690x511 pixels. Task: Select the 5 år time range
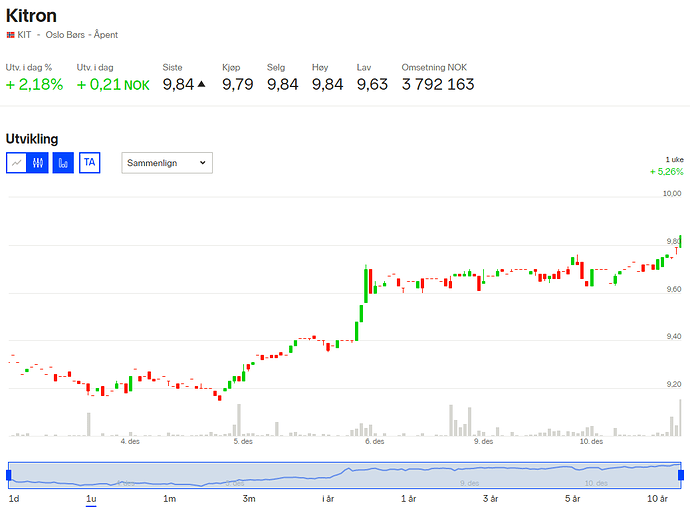573,499
